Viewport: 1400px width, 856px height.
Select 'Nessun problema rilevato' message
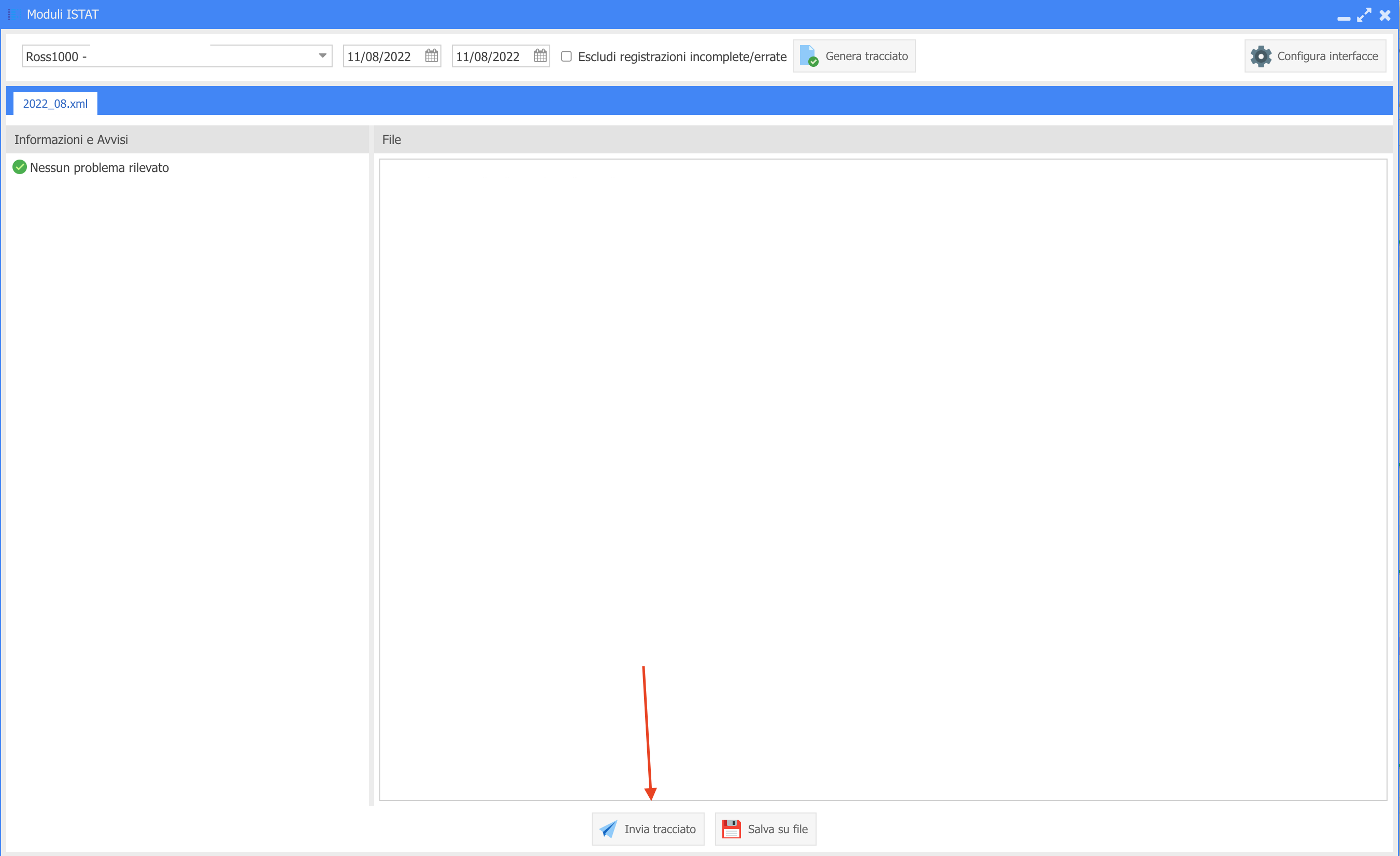click(99, 168)
